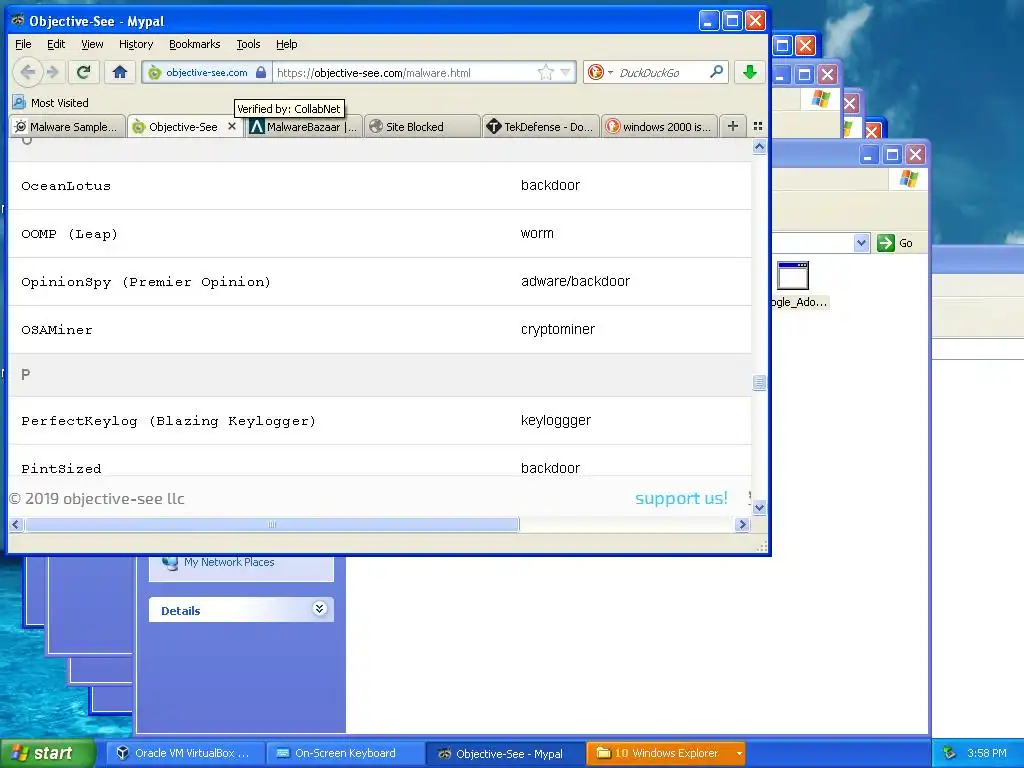
Task: Switch to Oracle VM VirtualBox taskbar item
Action: pos(185,753)
